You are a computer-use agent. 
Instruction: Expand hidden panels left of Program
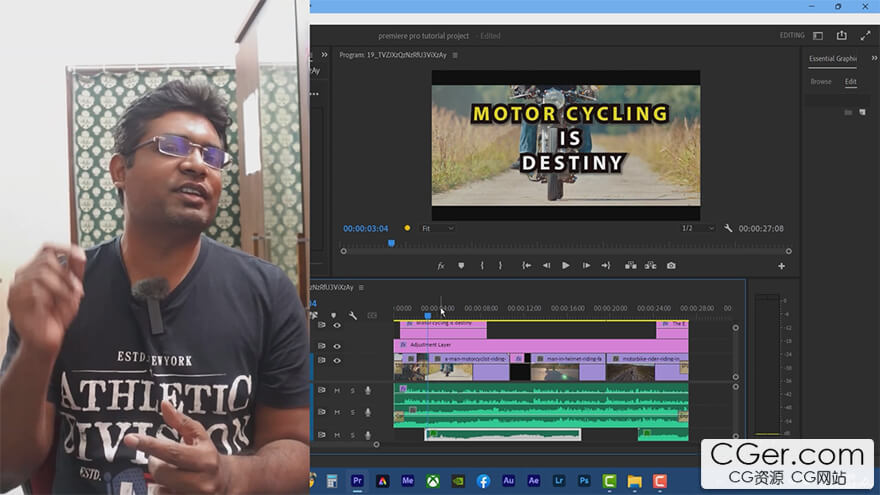324,55
